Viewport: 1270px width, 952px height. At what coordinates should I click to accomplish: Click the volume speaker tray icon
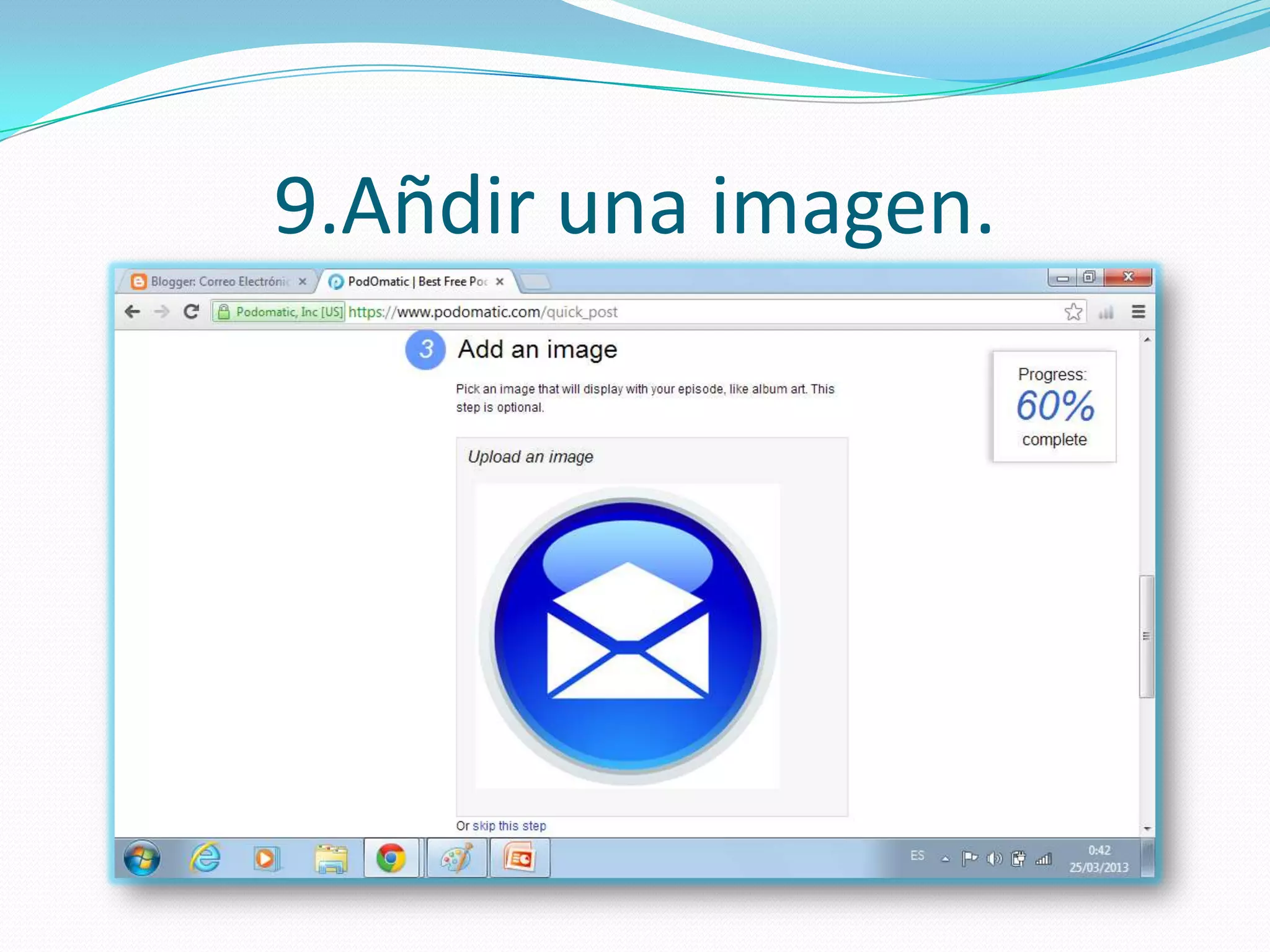tap(994, 858)
